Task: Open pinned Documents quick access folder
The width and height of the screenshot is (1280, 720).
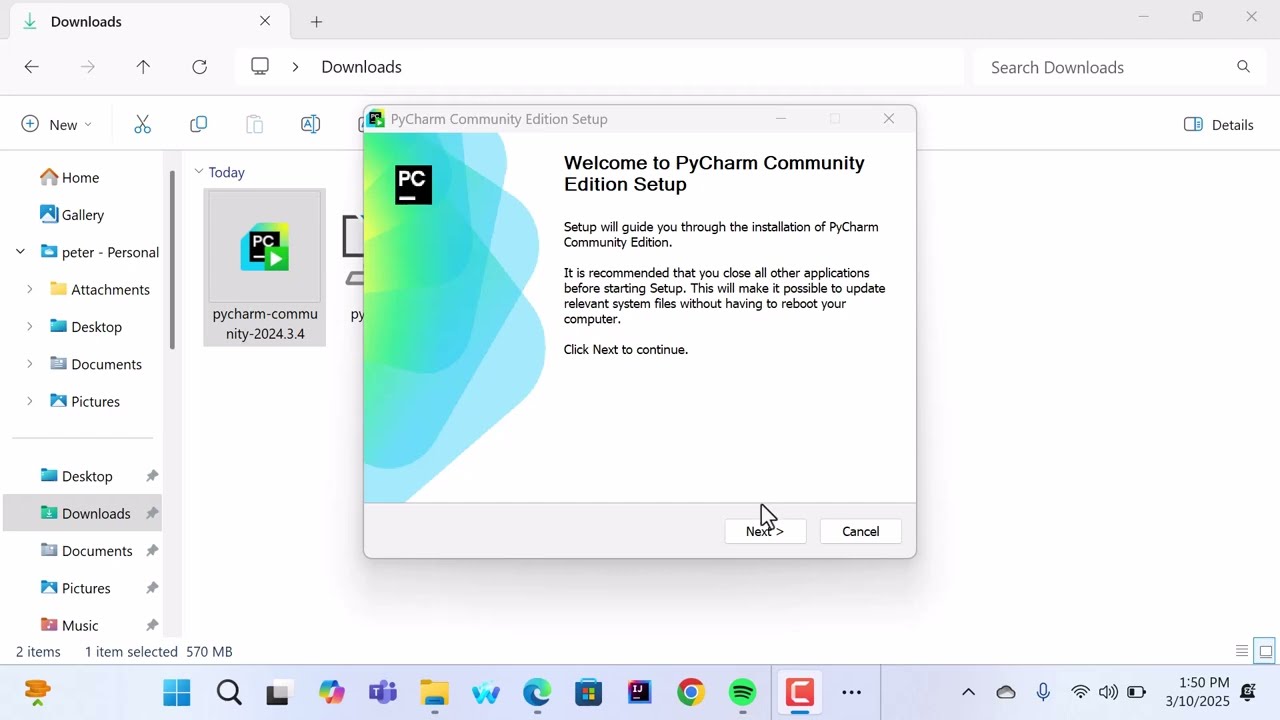Action: point(85,551)
